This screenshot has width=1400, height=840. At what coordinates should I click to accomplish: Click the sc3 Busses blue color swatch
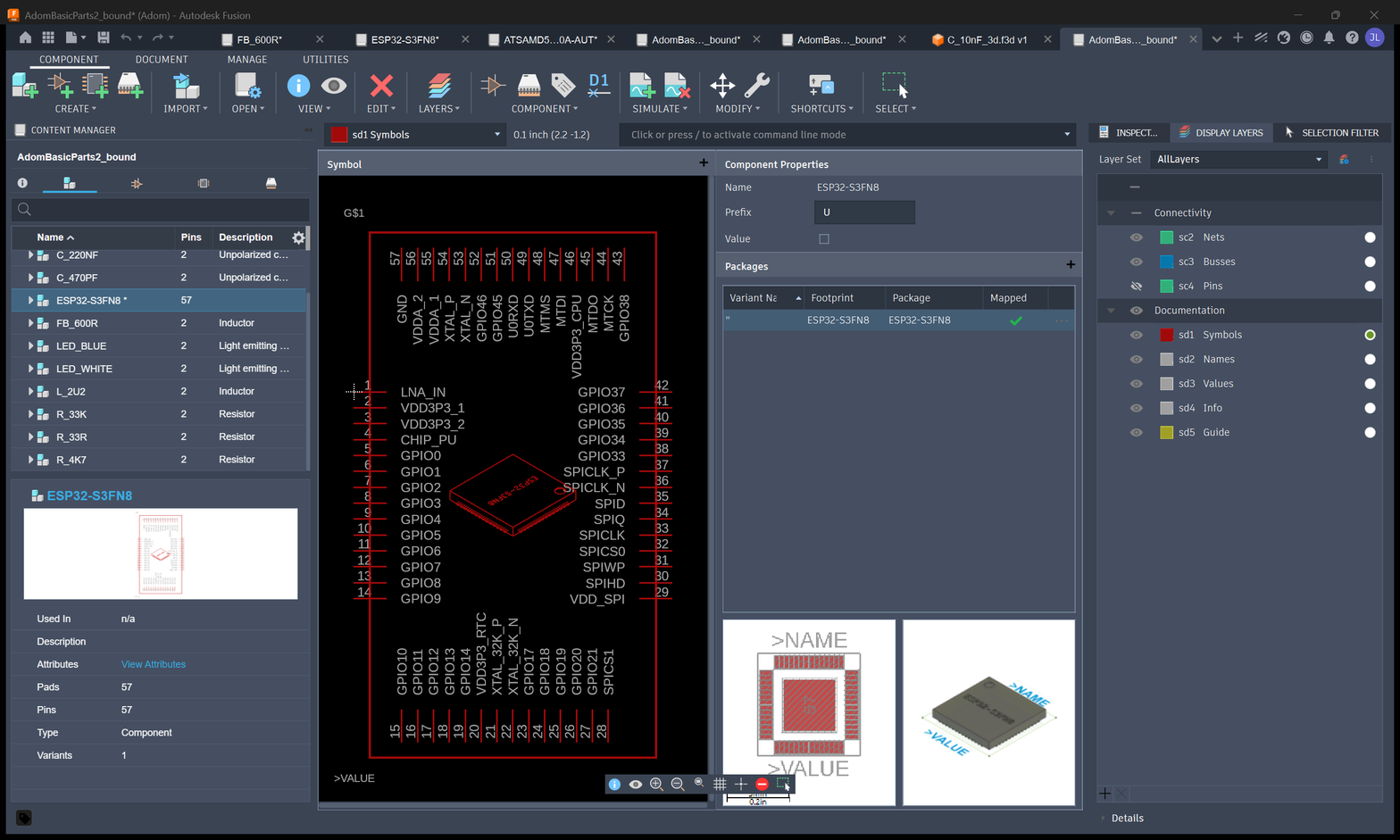1166,262
